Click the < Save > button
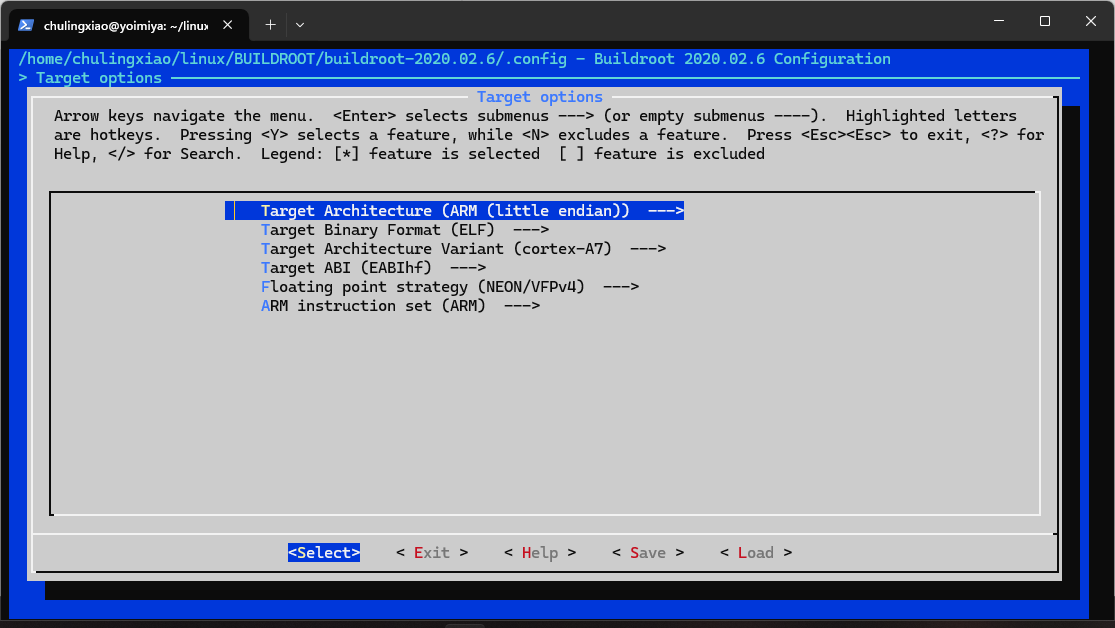This screenshot has width=1115, height=628. [x=648, y=553]
